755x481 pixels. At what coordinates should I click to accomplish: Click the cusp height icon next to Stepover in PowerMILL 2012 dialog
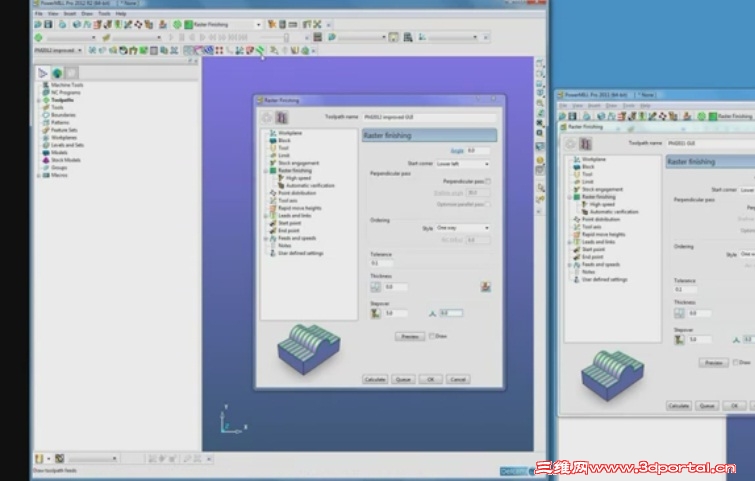pos(432,313)
